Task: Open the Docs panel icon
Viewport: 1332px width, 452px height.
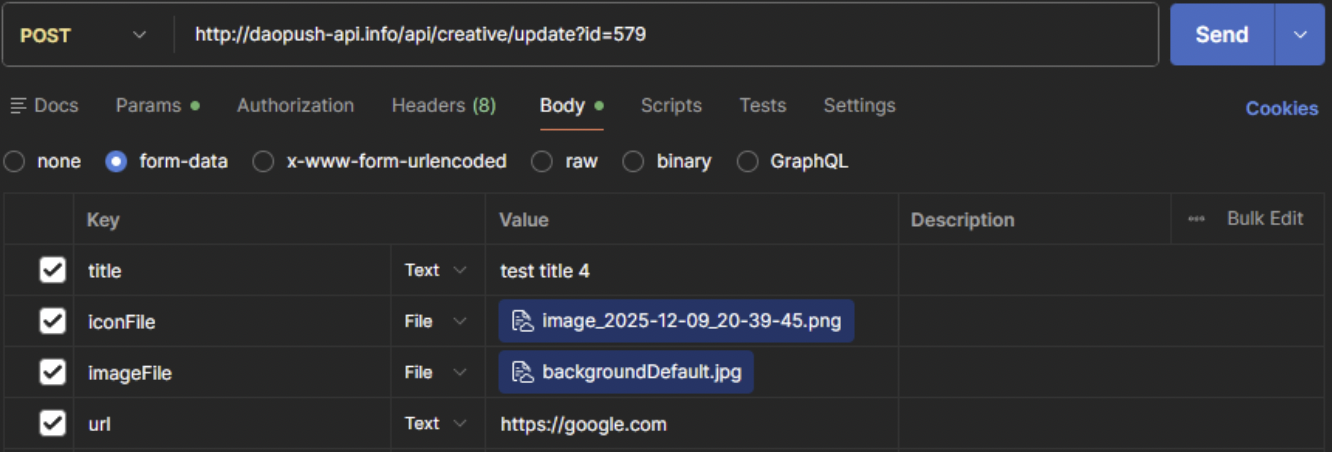Action: (x=17, y=106)
